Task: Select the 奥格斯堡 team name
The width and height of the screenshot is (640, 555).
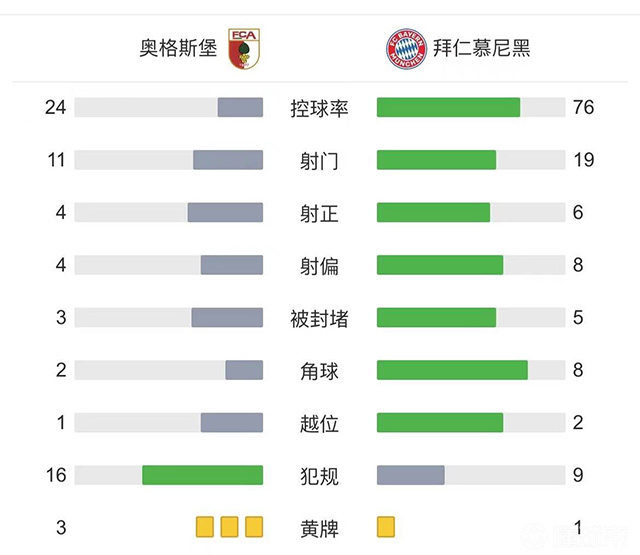Action: point(178,48)
